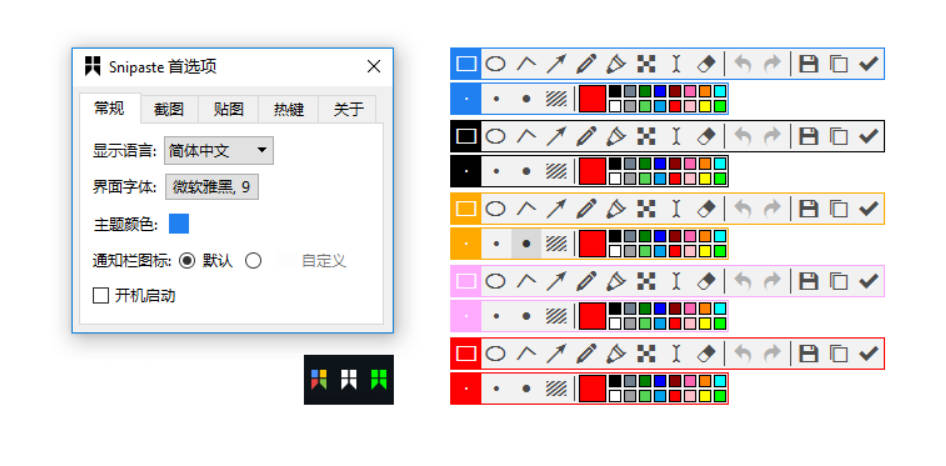946x466 pixels.
Task: Select the Ellipse tool in the blue toolbar
Action: [495, 63]
